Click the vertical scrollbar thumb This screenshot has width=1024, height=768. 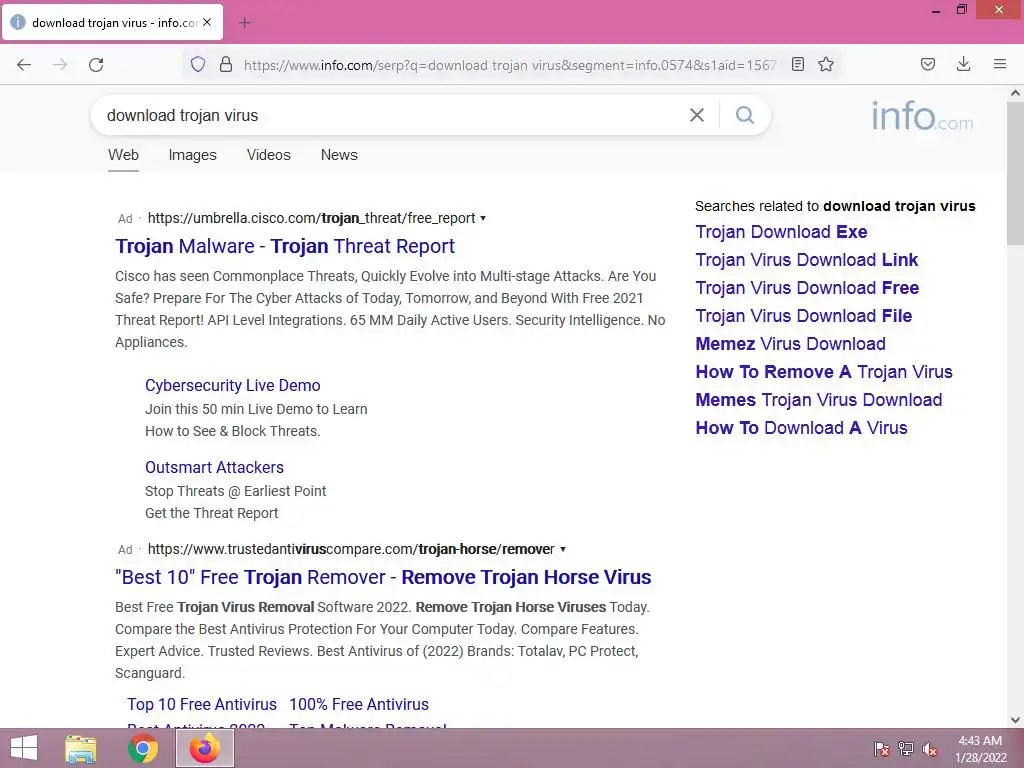click(1016, 173)
